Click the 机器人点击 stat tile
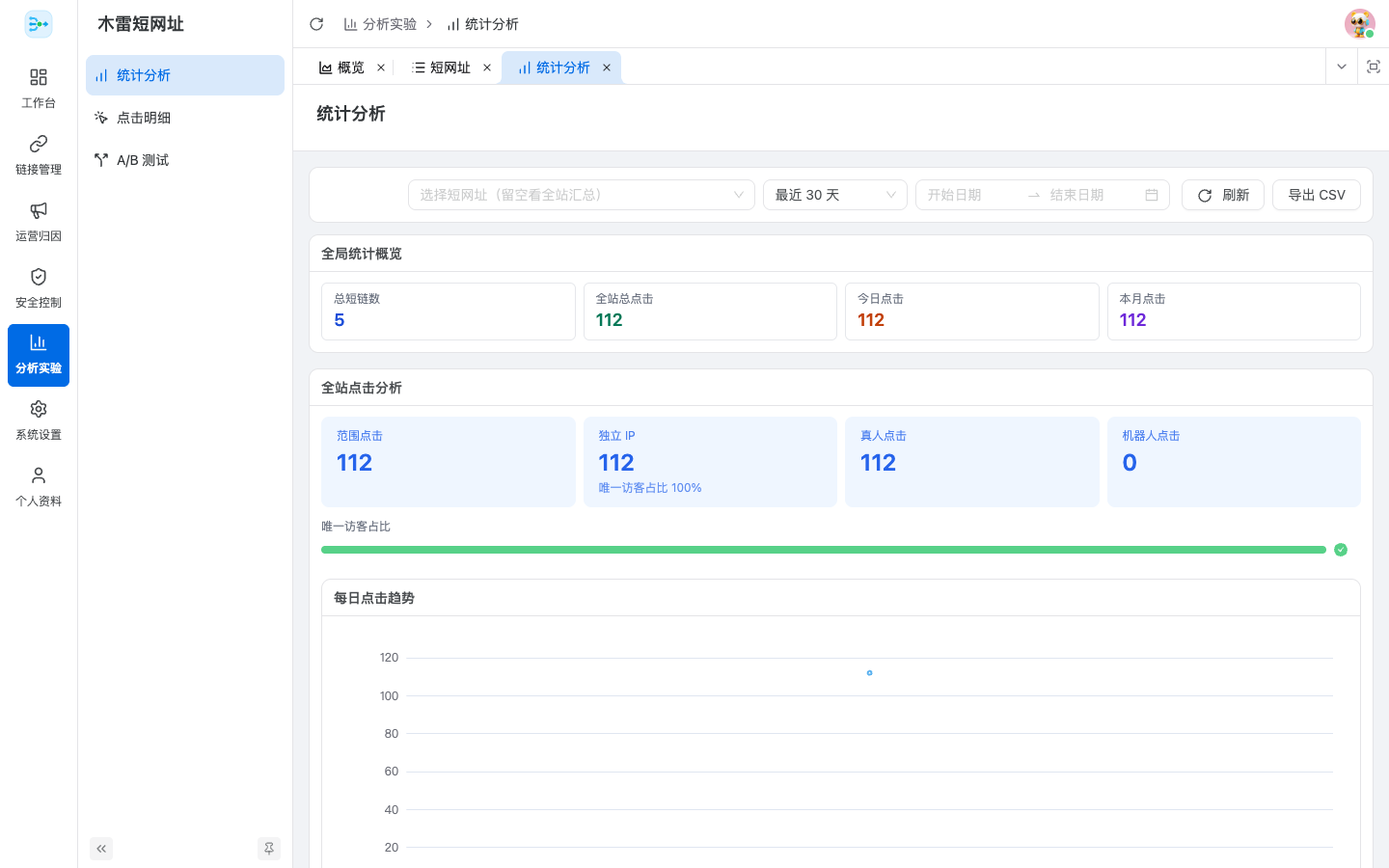Screen dimensions: 1389x868 click(x=1234, y=462)
